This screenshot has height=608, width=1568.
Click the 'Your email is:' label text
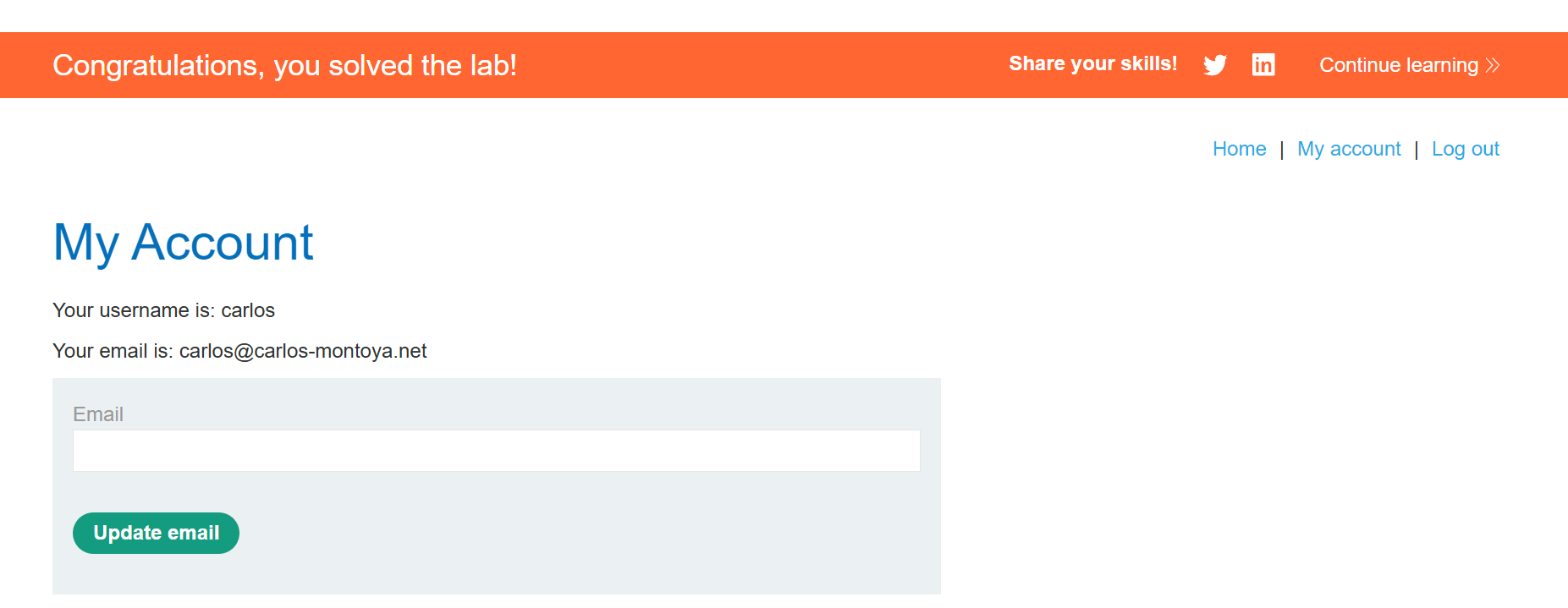point(113,351)
